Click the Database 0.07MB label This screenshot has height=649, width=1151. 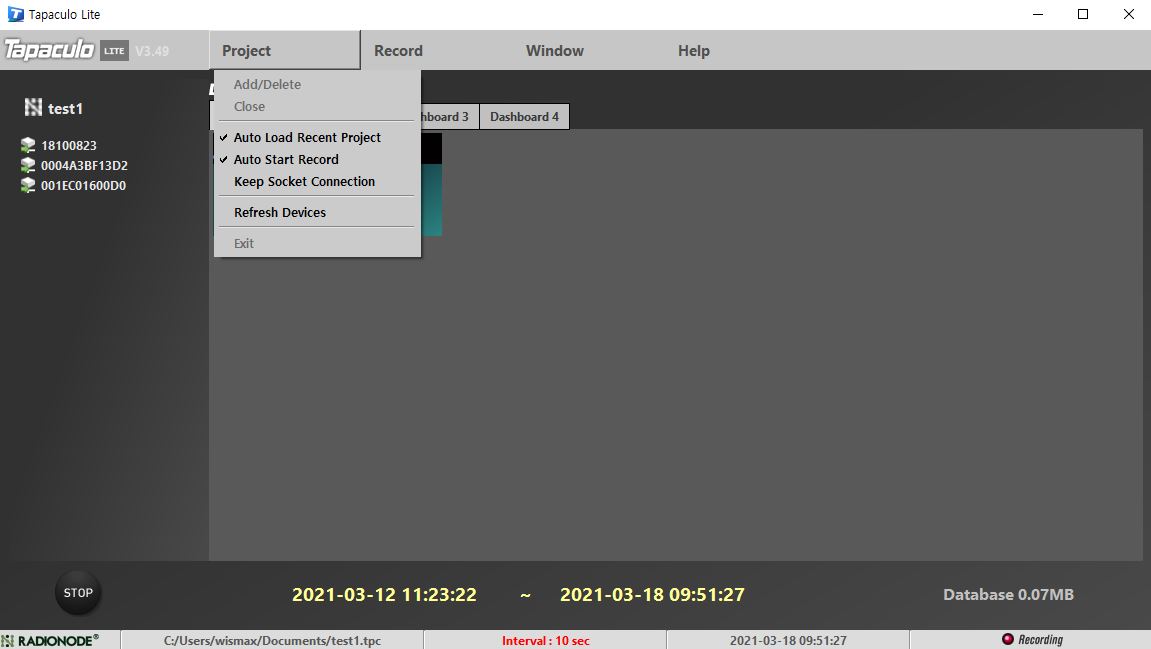tap(1008, 595)
